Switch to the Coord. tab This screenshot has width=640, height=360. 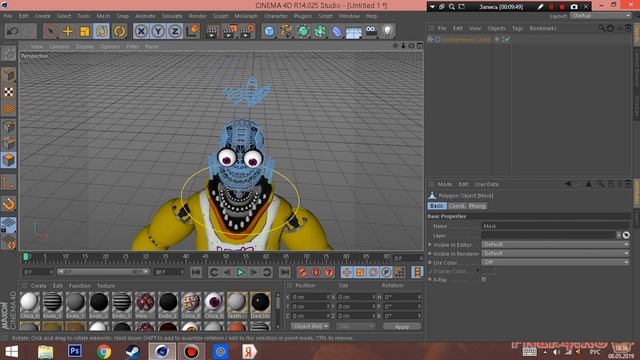click(457, 206)
